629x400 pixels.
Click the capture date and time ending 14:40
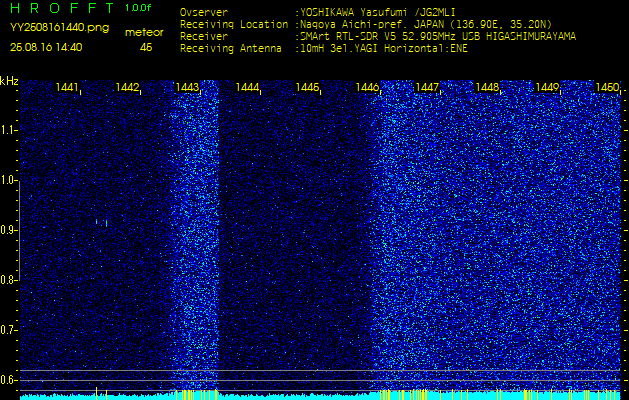(x=46, y=48)
